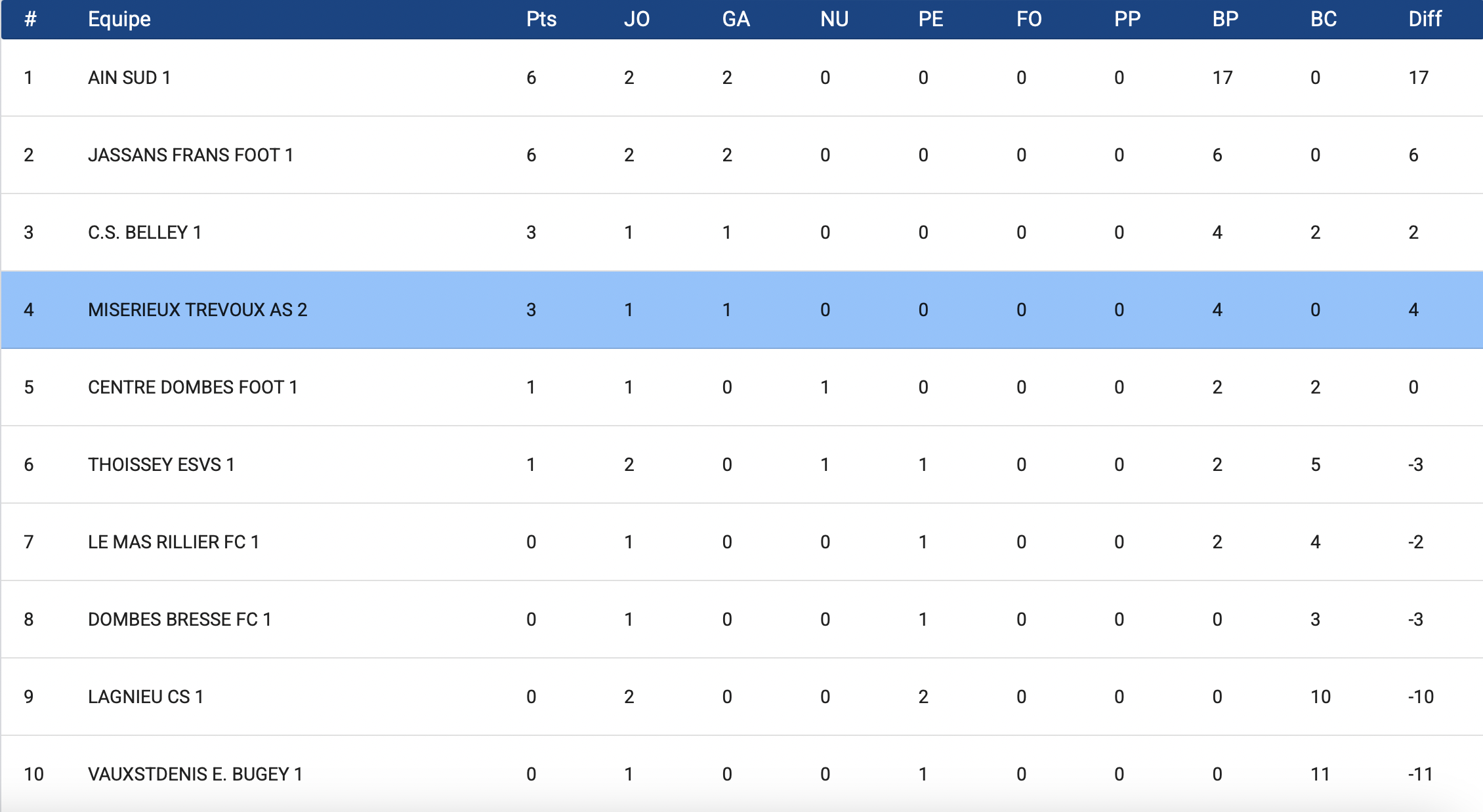This screenshot has height=812, width=1483.
Task: Select JASSANS FRANS FOOT 1 team name
Action: (x=190, y=155)
